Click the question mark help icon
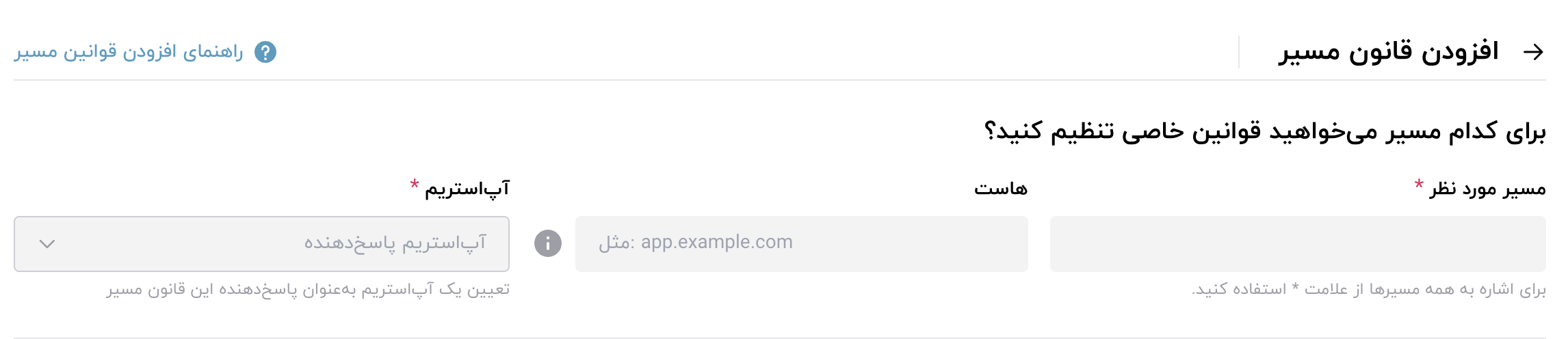This screenshot has height=339, width=1568. click(265, 52)
